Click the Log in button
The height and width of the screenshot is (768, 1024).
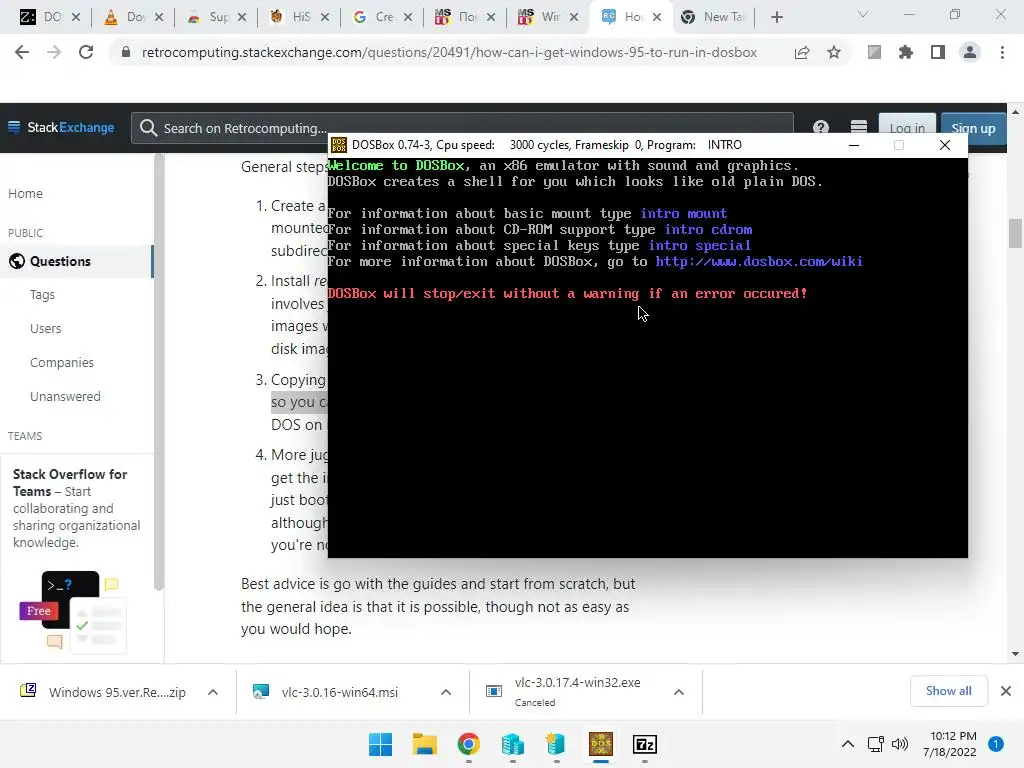[x=907, y=128]
